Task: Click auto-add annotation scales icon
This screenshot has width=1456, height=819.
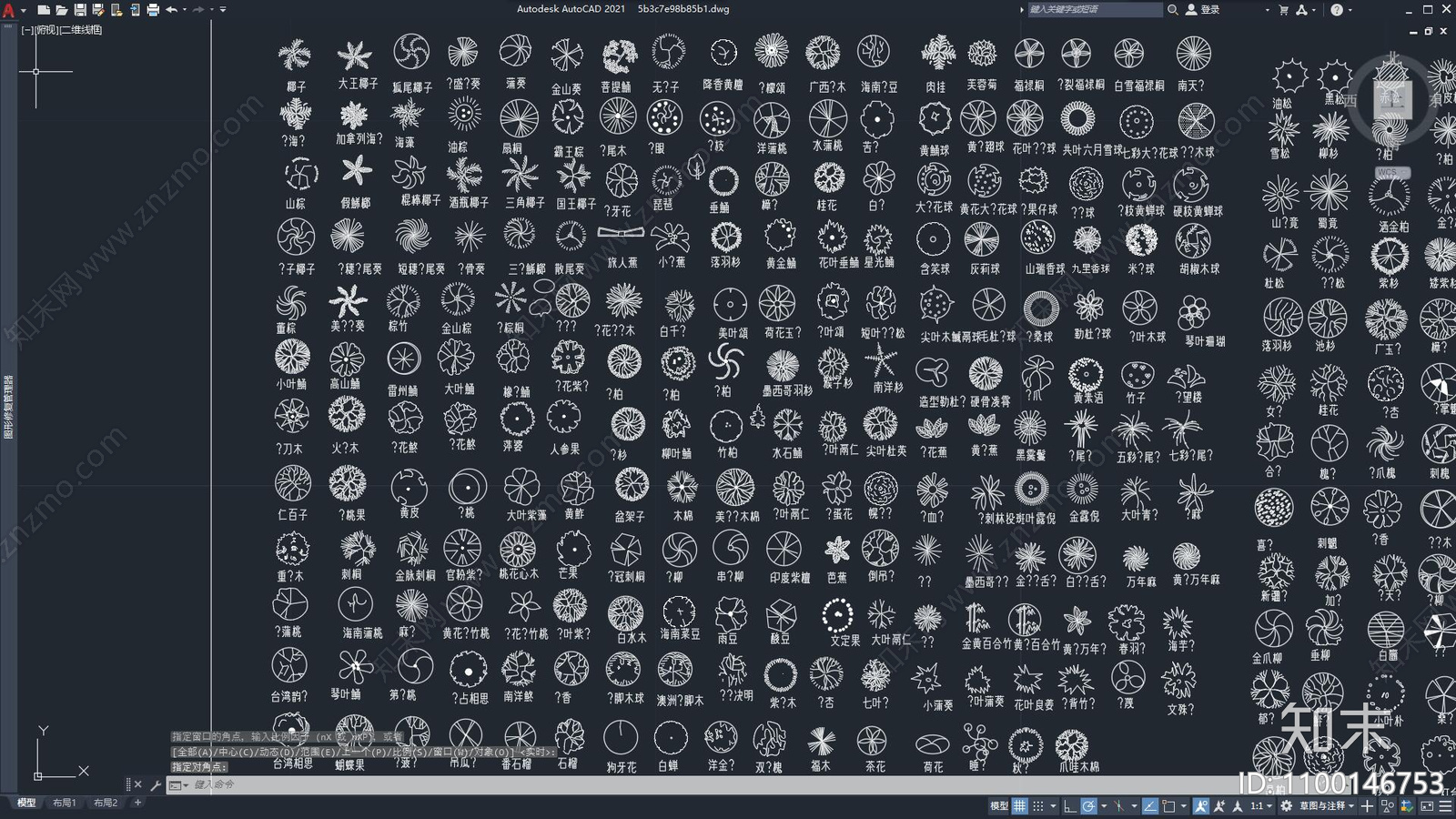Action: tap(1219, 806)
